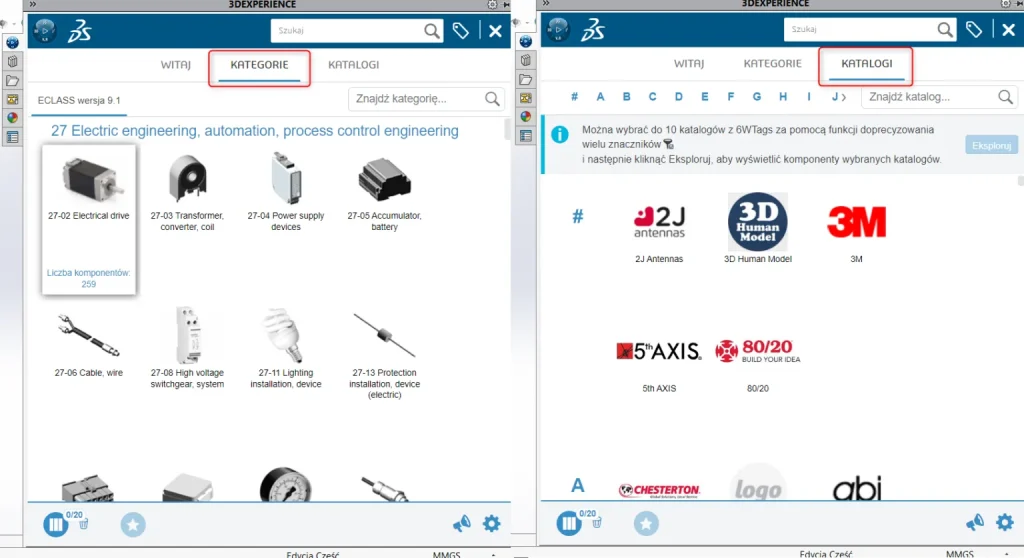Open compare basket icon in right panel
Image resolution: width=1024 pixels, height=558 pixels.
pos(569,523)
